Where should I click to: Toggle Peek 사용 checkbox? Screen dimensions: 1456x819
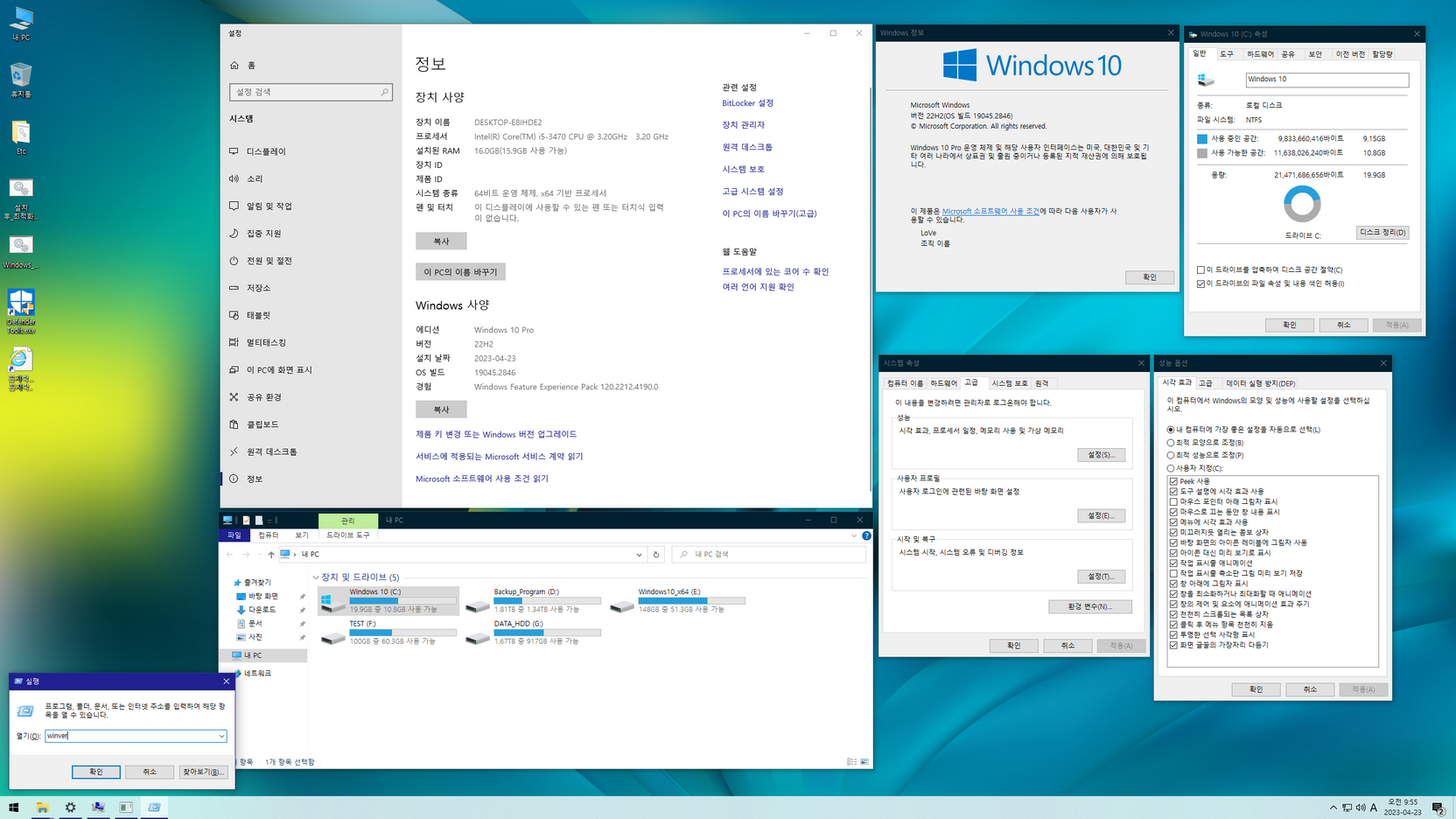tap(1173, 481)
